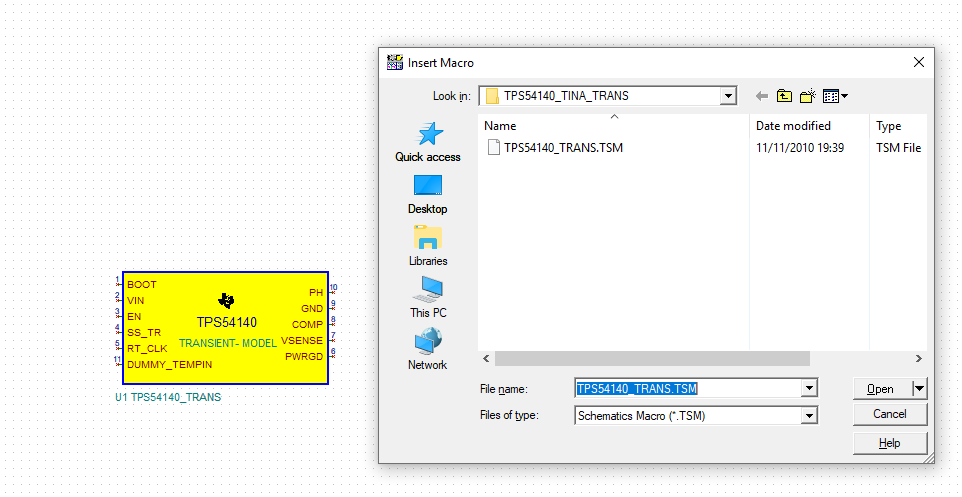Click the Cancel button

890,414
